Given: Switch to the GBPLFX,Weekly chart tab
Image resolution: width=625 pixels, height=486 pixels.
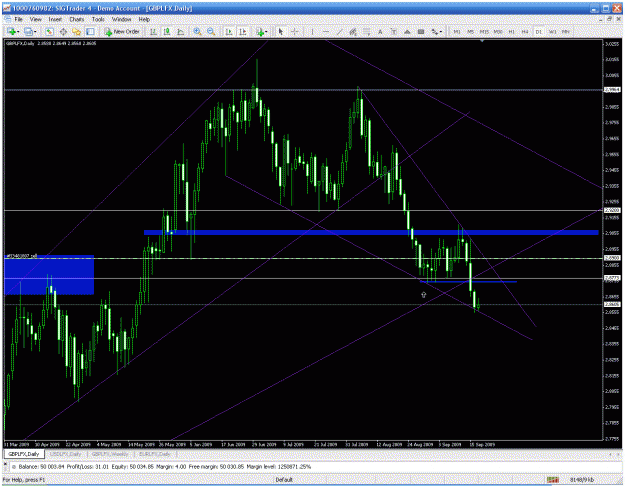Looking at the screenshot, I should click(110, 454).
